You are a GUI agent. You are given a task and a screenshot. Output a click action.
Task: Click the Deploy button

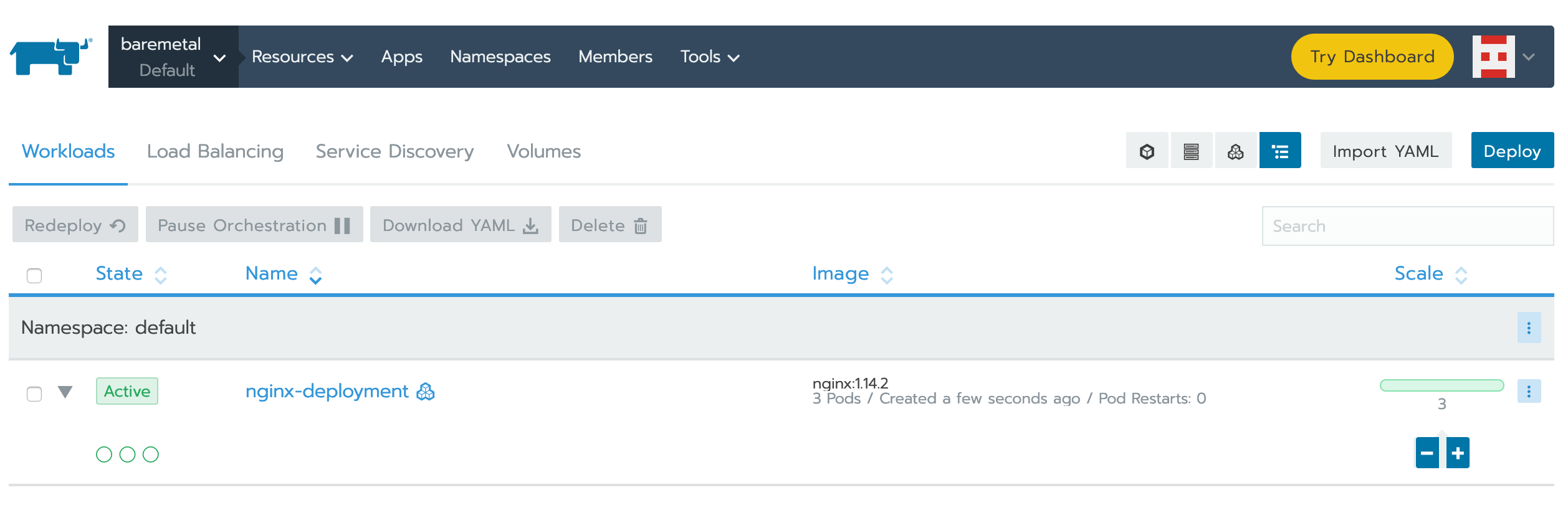click(1513, 151)
